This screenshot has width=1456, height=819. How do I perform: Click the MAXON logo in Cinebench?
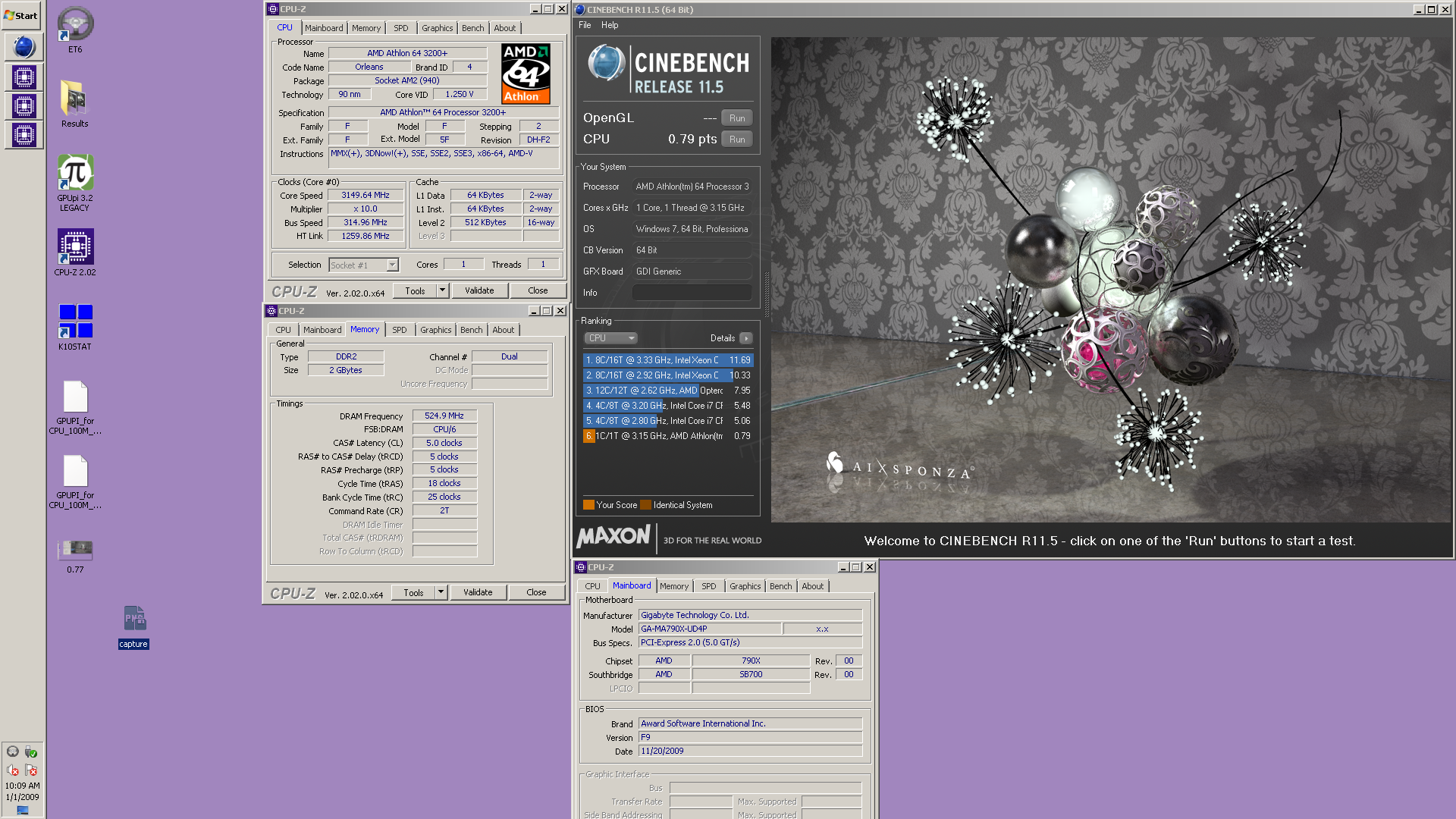(613, 537)
